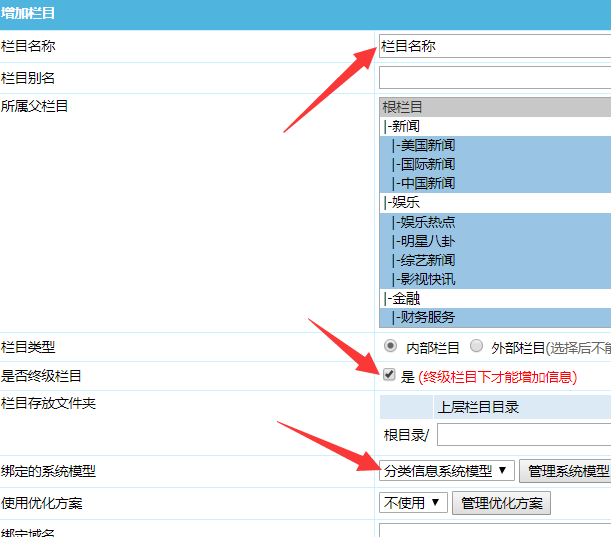Select 美国新闻 in parent category list
The image size is (611, 537).
coord(495,145)
